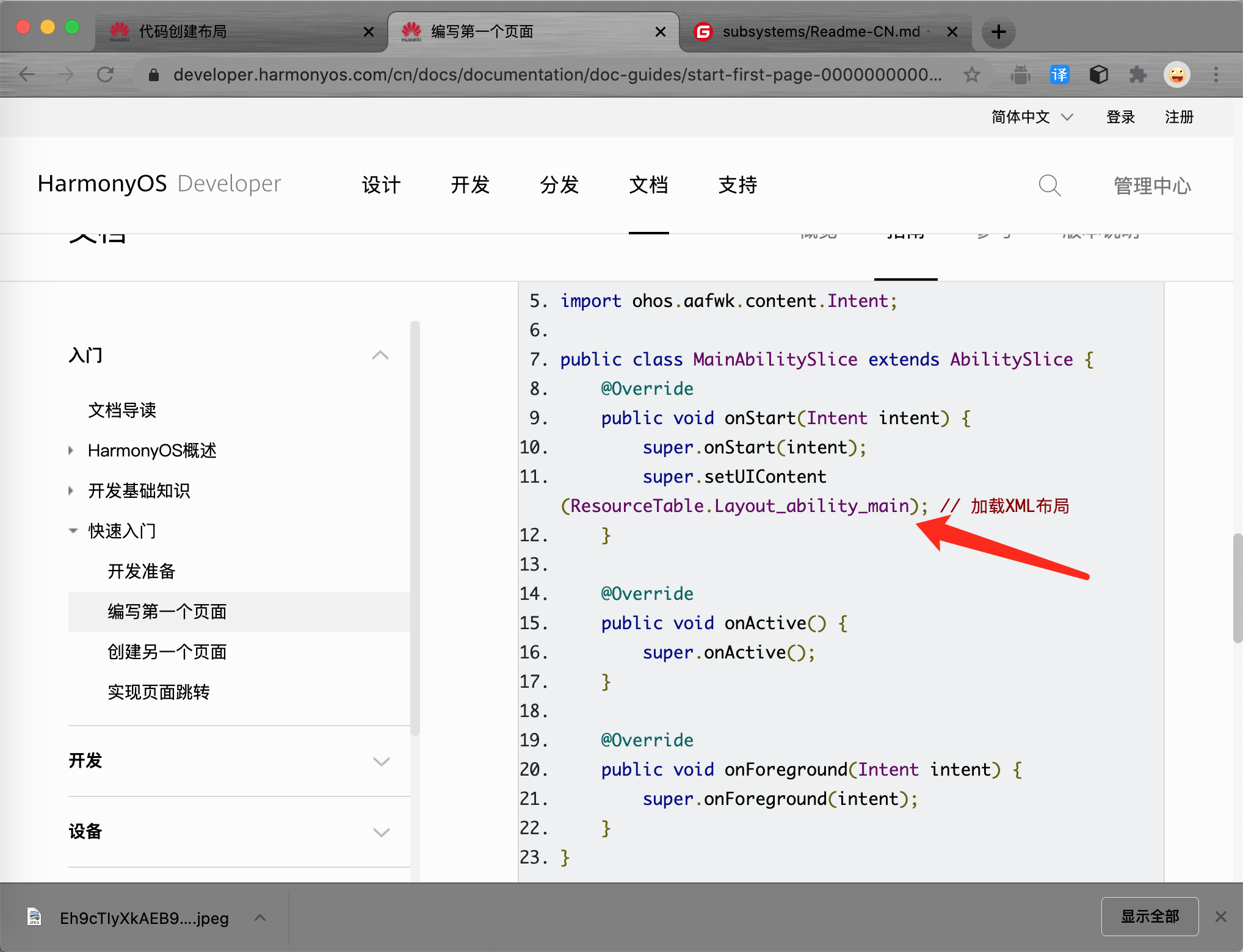The image size is (1243, 952).
Task: Click the code 'super.onForeground(intent);'
Action: click(780, 799)
